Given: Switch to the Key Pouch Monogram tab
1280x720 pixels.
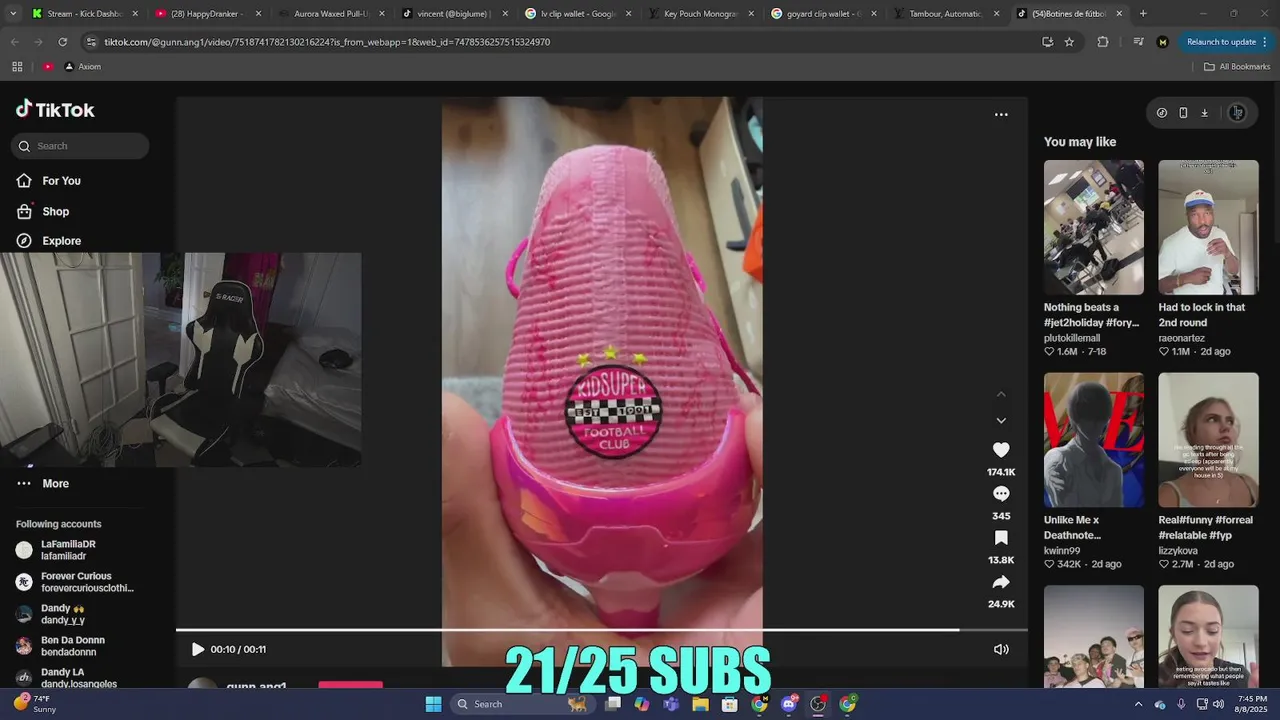Looking at the screenshot, I should pyautogui.click(x=700, y=14).
